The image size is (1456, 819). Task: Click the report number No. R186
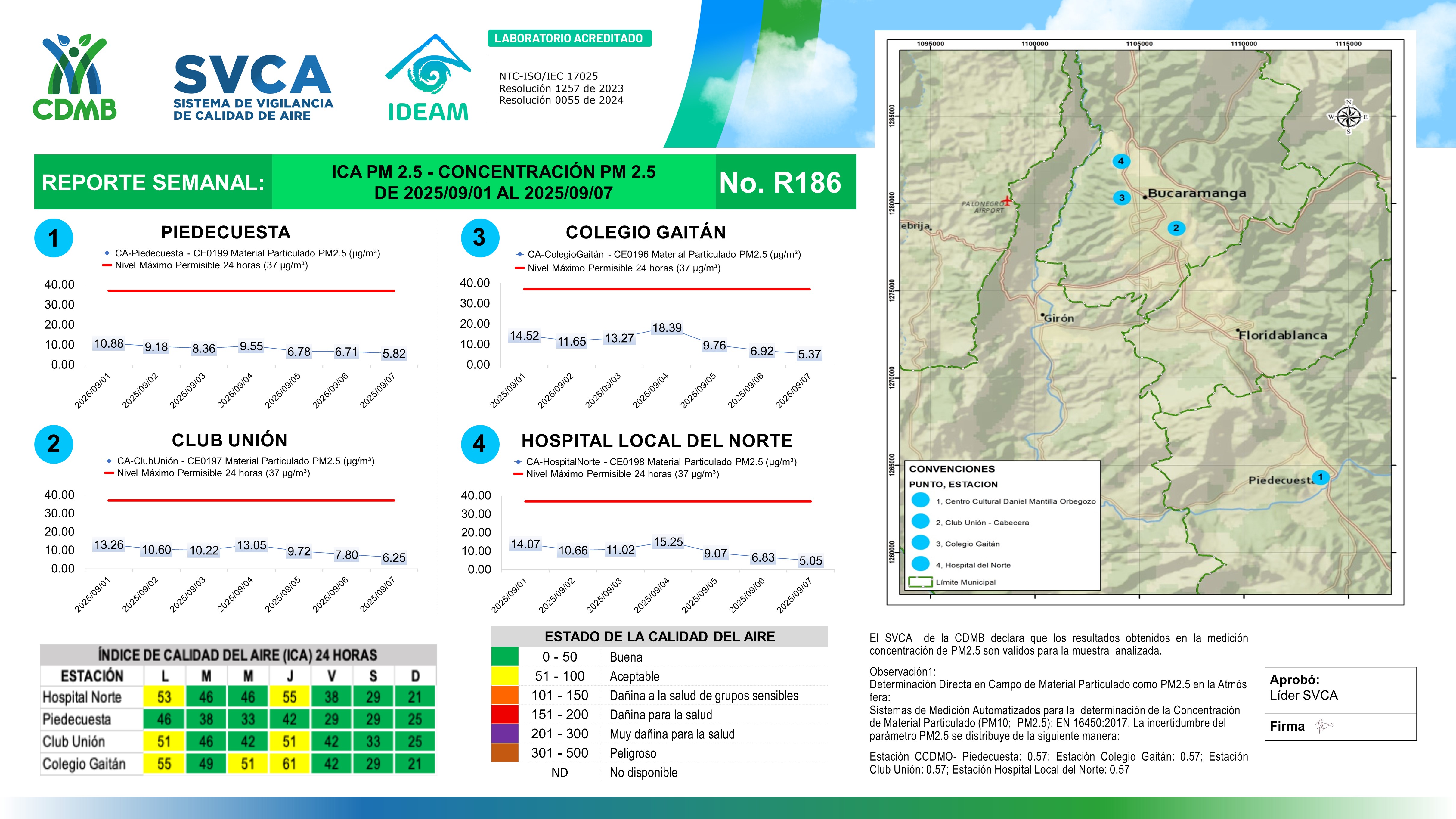point(780,183)
